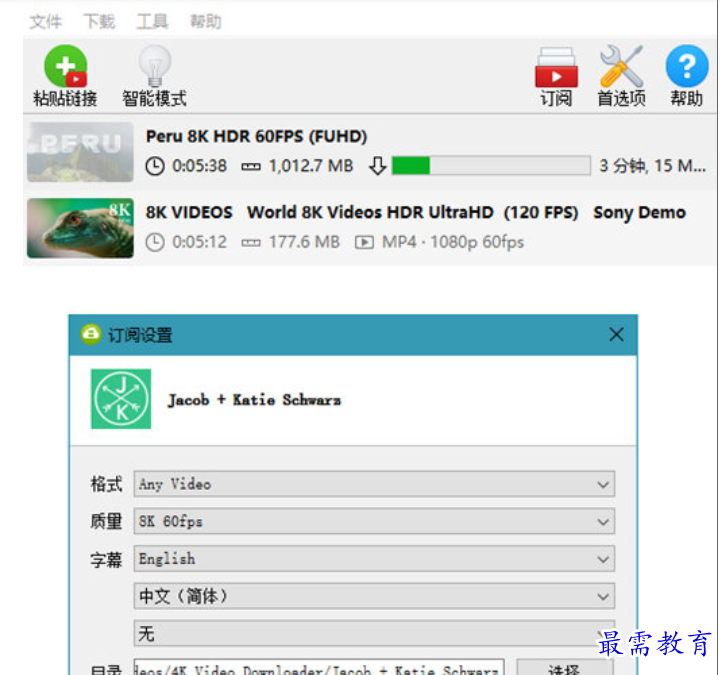Click the clock icon beside 0:05:12

click(155, 242)
